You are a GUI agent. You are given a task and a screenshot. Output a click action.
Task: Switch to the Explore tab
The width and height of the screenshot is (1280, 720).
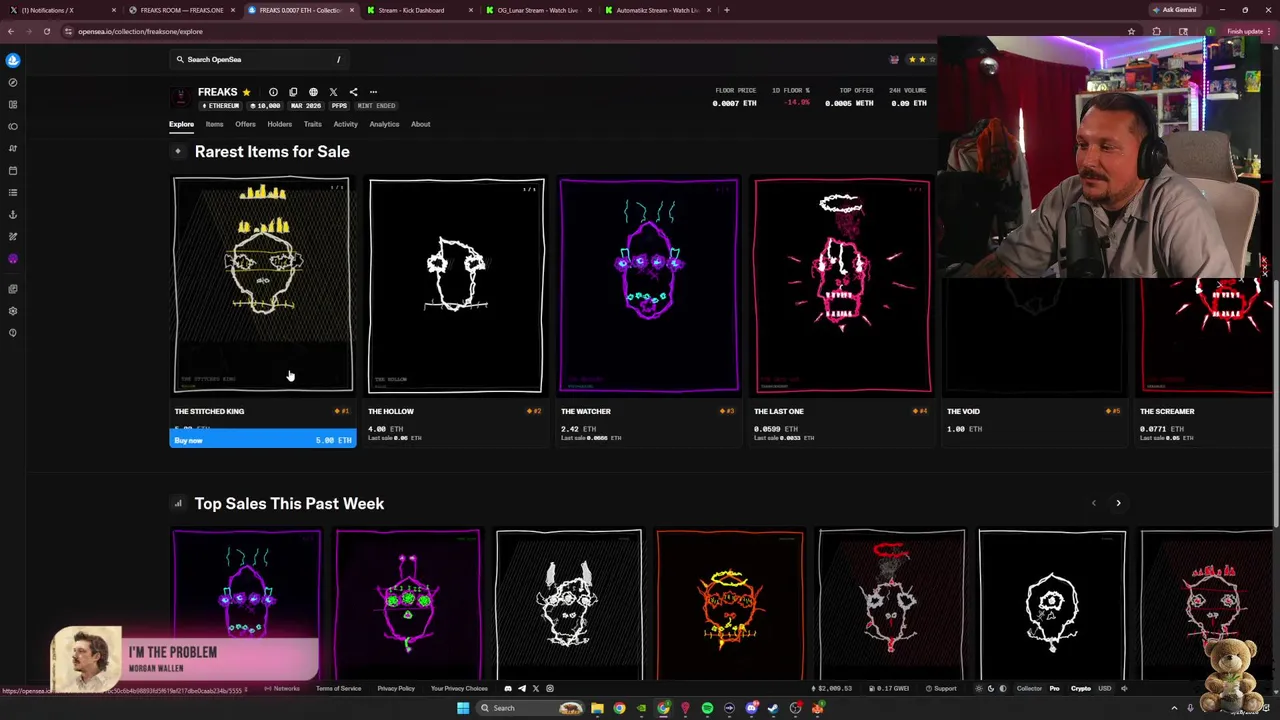(181, 124)
